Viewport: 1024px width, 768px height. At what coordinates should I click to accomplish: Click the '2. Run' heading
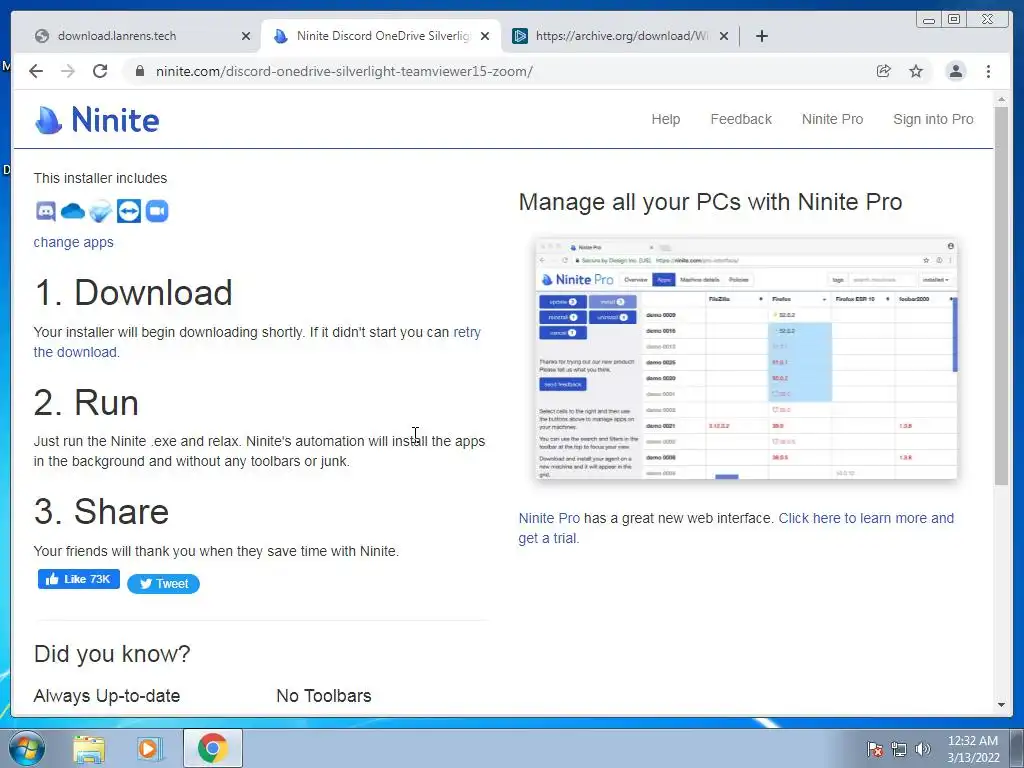[86, 402]
